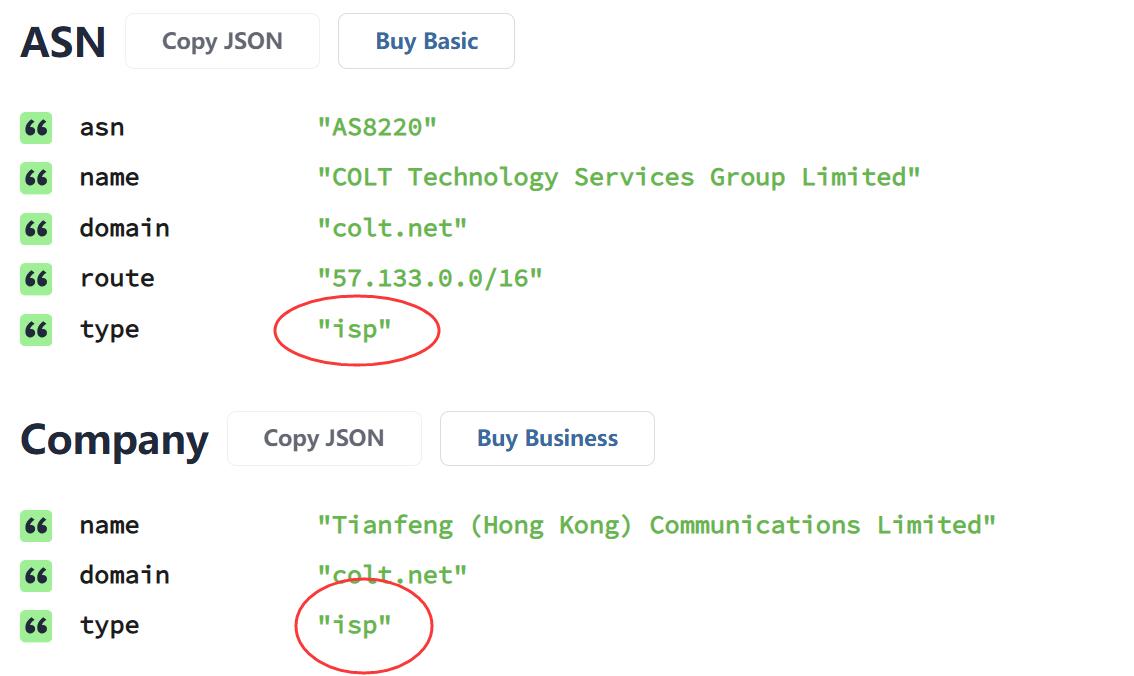Click the Company heading

tap(114, 440)
